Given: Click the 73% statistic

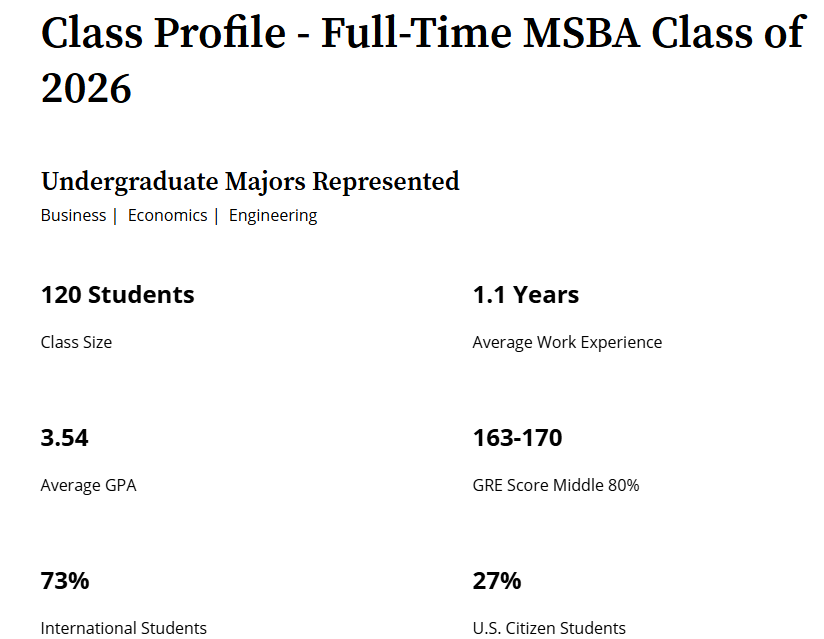Looking at the screenshot, I should click(x=65, y=581).
